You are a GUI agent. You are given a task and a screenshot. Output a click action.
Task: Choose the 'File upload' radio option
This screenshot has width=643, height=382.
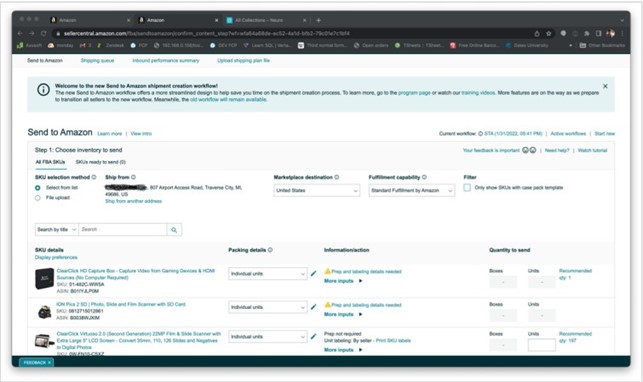(x=38, y=198)
